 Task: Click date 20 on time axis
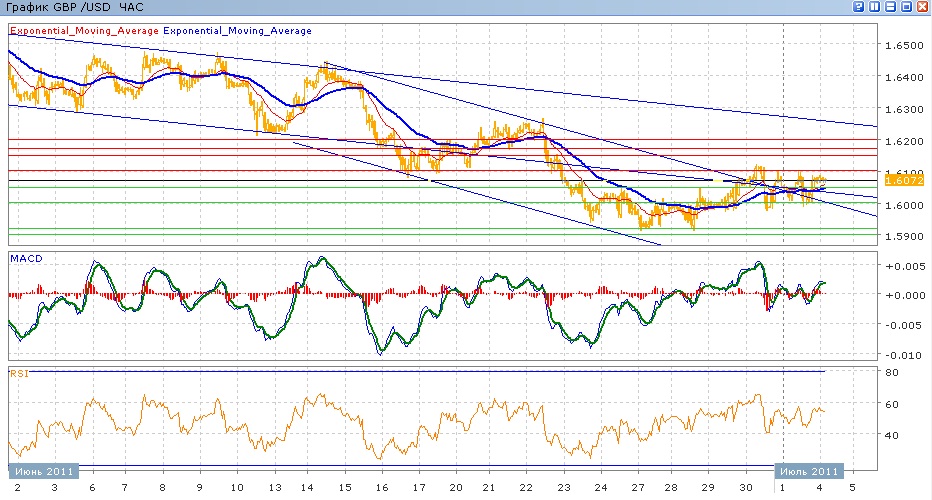[x=456, y=488]
